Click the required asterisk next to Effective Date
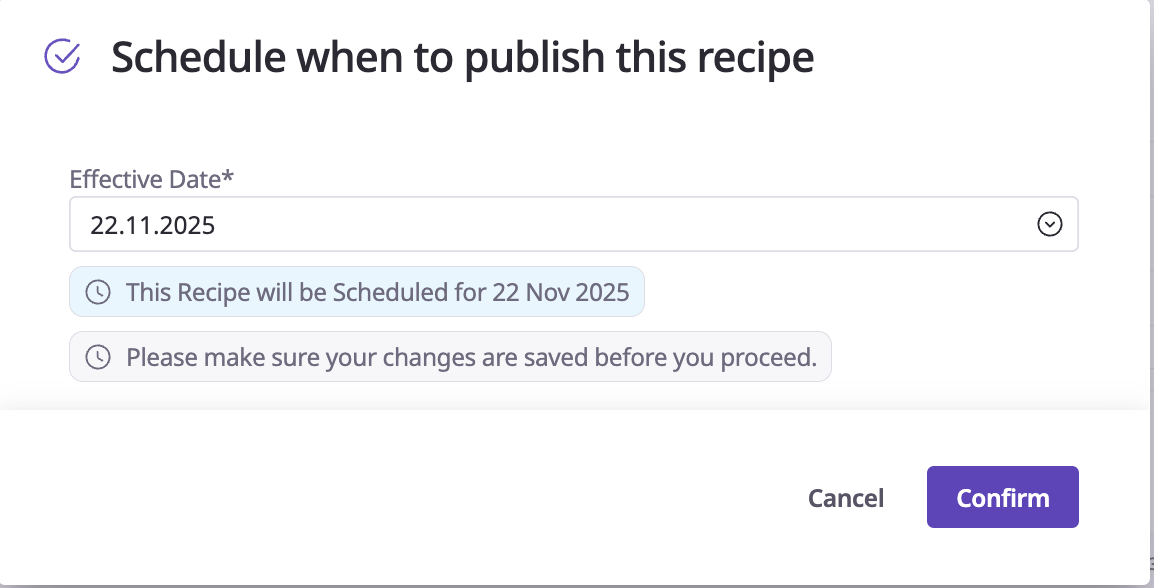The height and width of the screenshot is (588, 1154). click(228, 177)
